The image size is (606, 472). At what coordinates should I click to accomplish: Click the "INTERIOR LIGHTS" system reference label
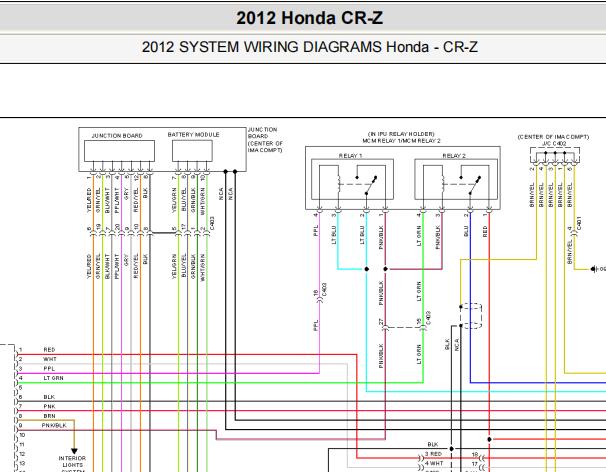pos(72,462)
